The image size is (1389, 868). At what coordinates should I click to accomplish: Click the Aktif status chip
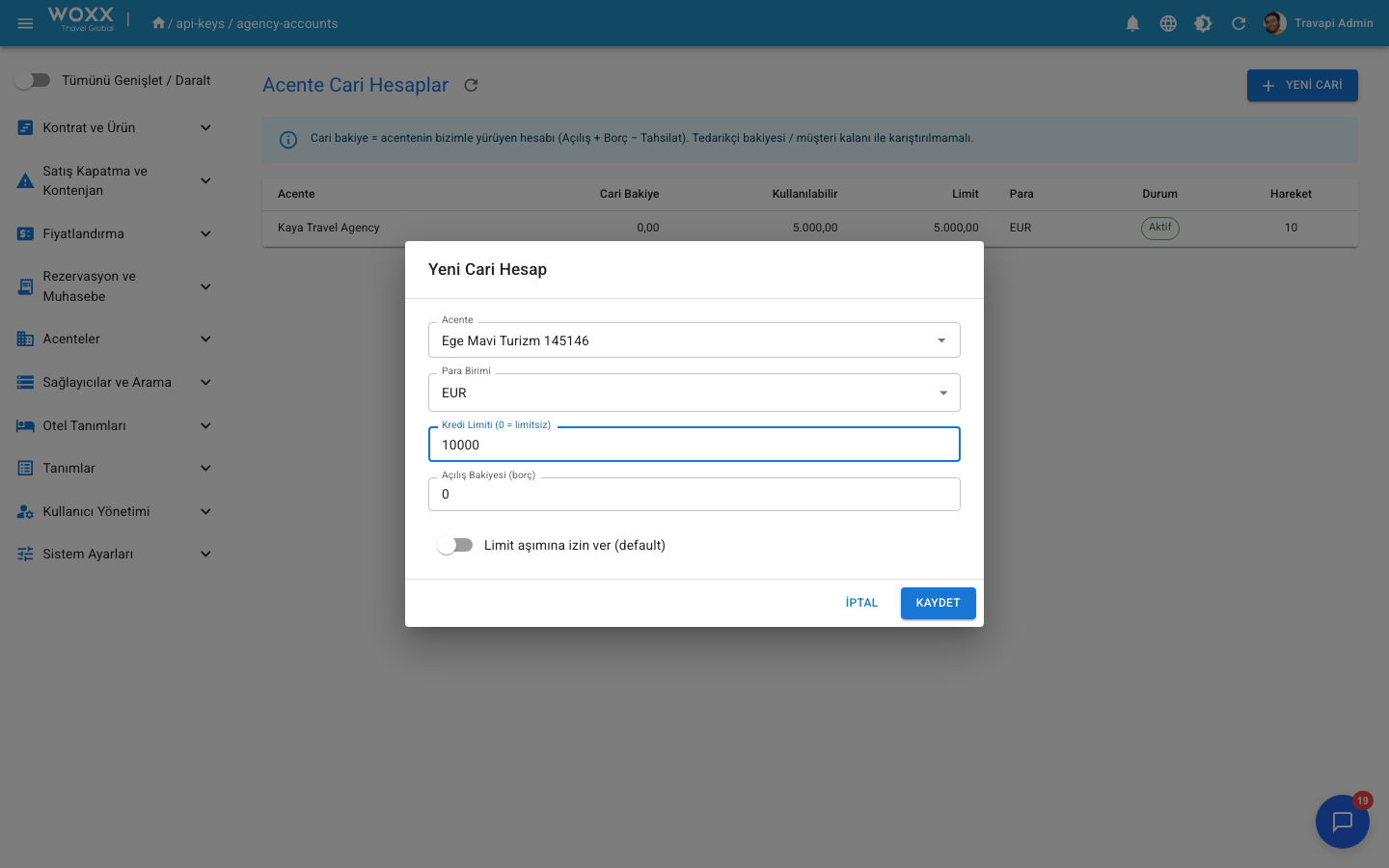tap(1160, 228)
